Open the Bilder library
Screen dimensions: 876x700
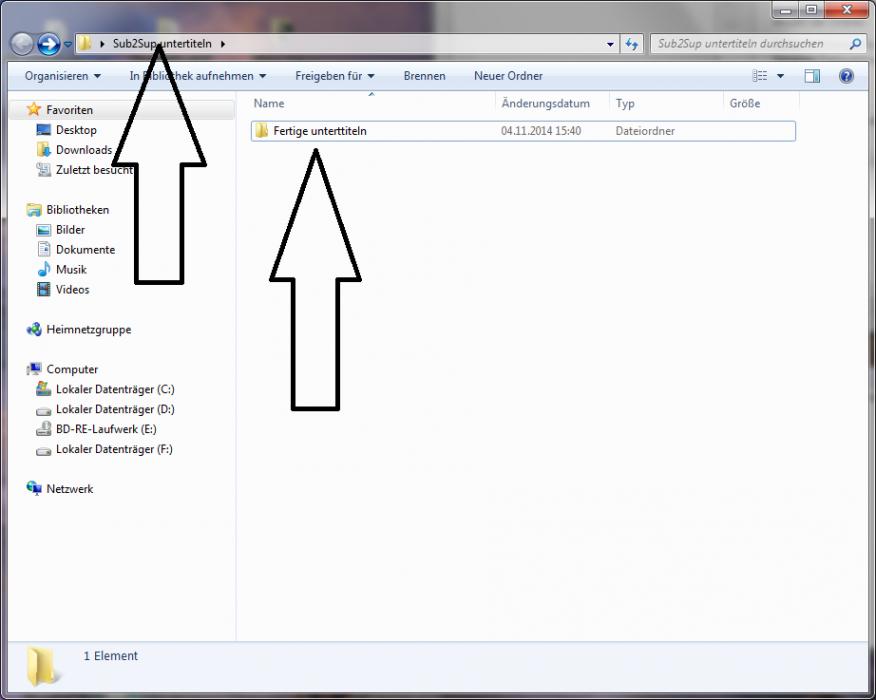coord(70,230)
